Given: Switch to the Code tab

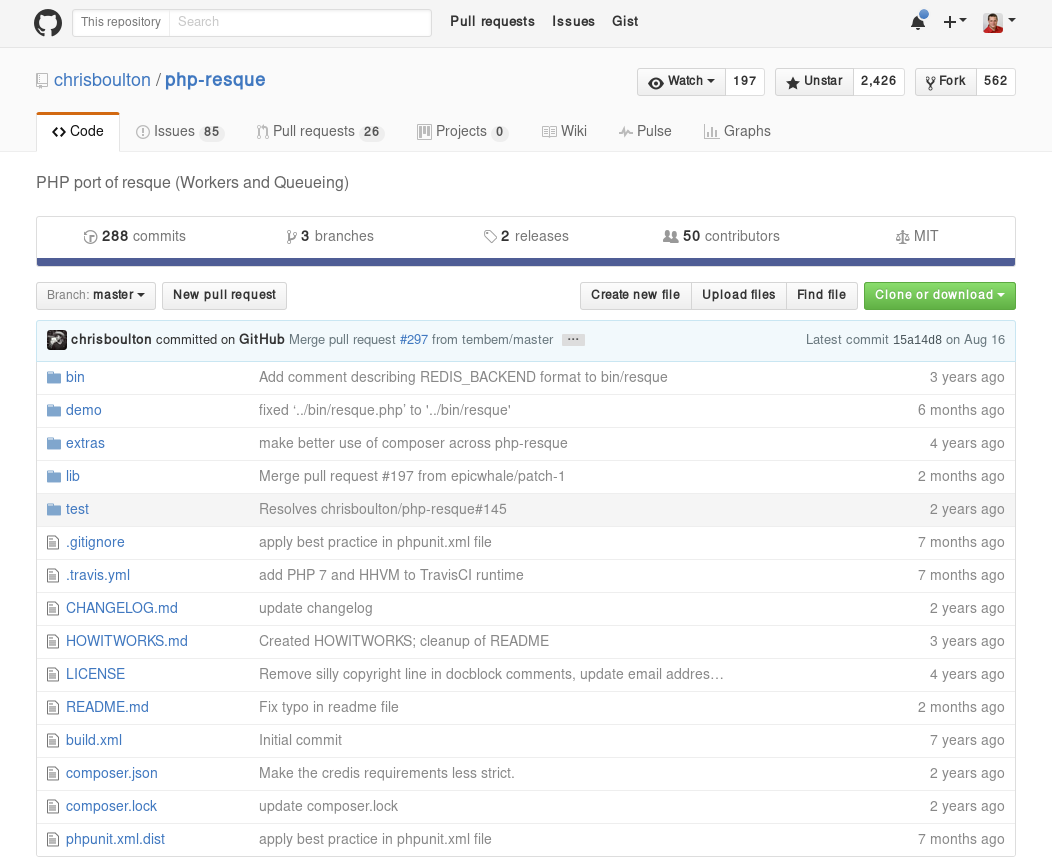Looking at the screenshot, I should [78, 131].
